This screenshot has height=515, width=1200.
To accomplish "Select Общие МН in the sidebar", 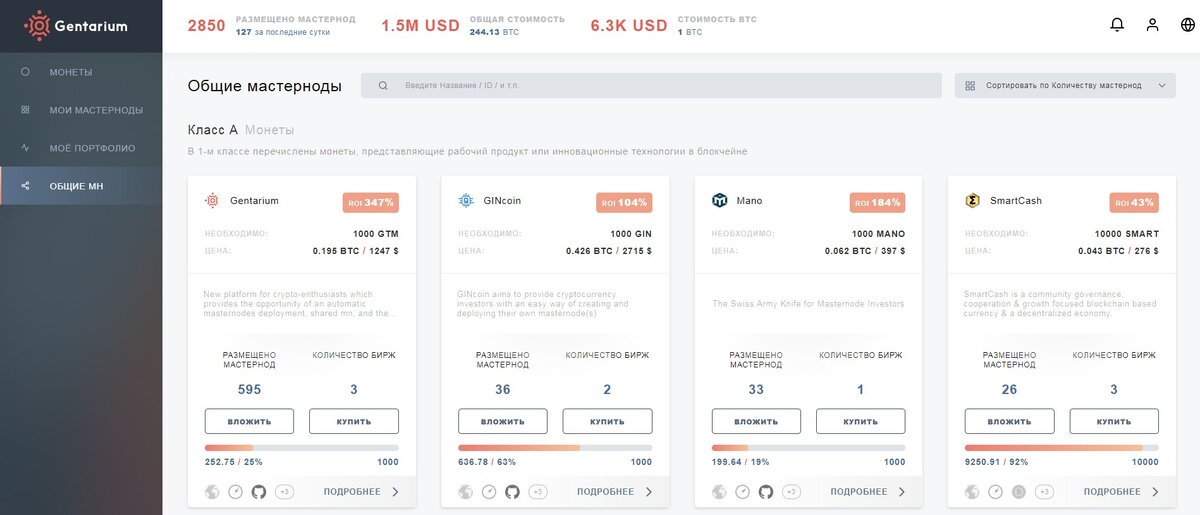I will 81,186.
